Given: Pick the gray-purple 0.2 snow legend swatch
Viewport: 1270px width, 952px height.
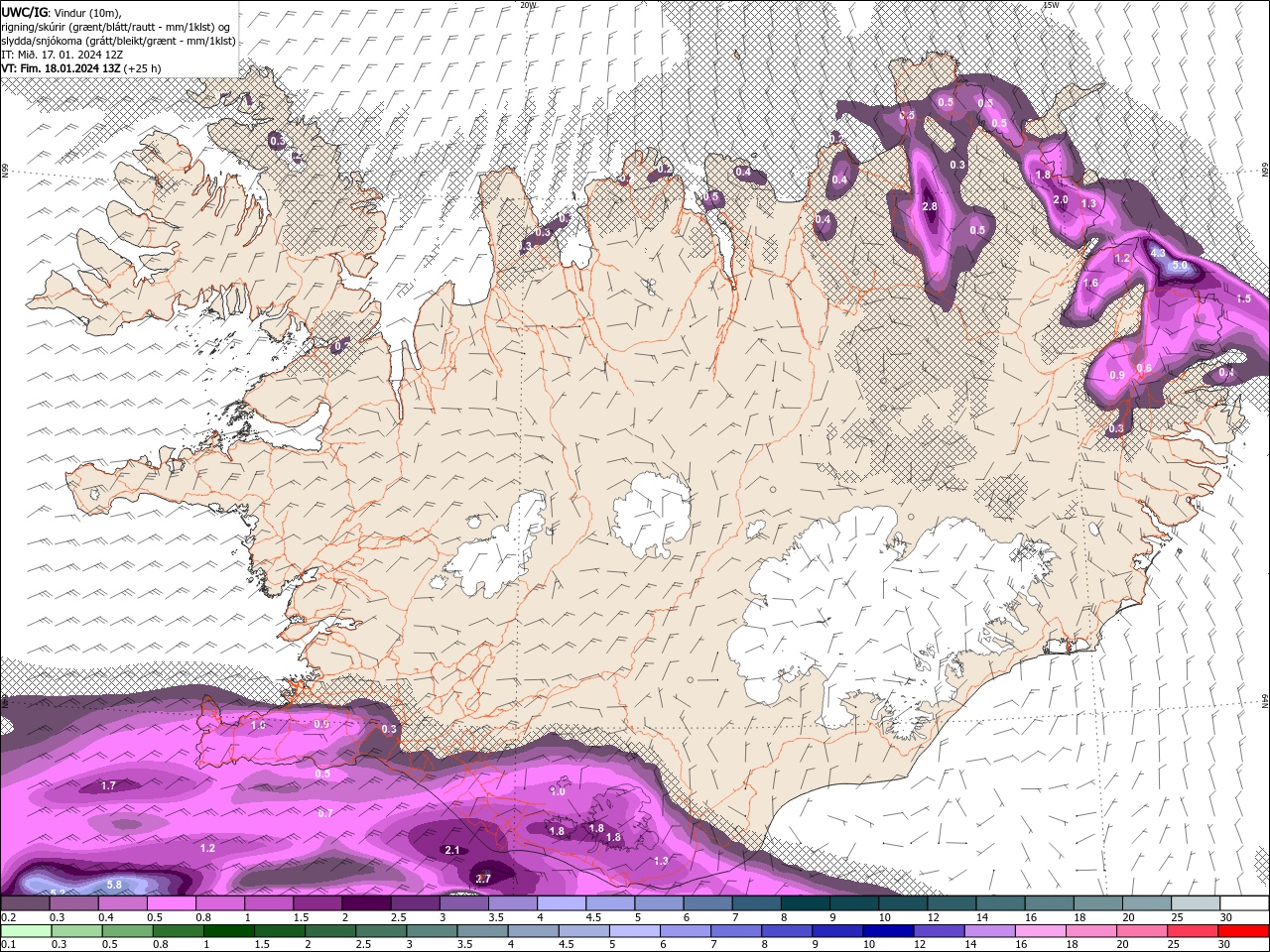Looking at the screenshot, I should pyautogui.click(x=25, y=903).
